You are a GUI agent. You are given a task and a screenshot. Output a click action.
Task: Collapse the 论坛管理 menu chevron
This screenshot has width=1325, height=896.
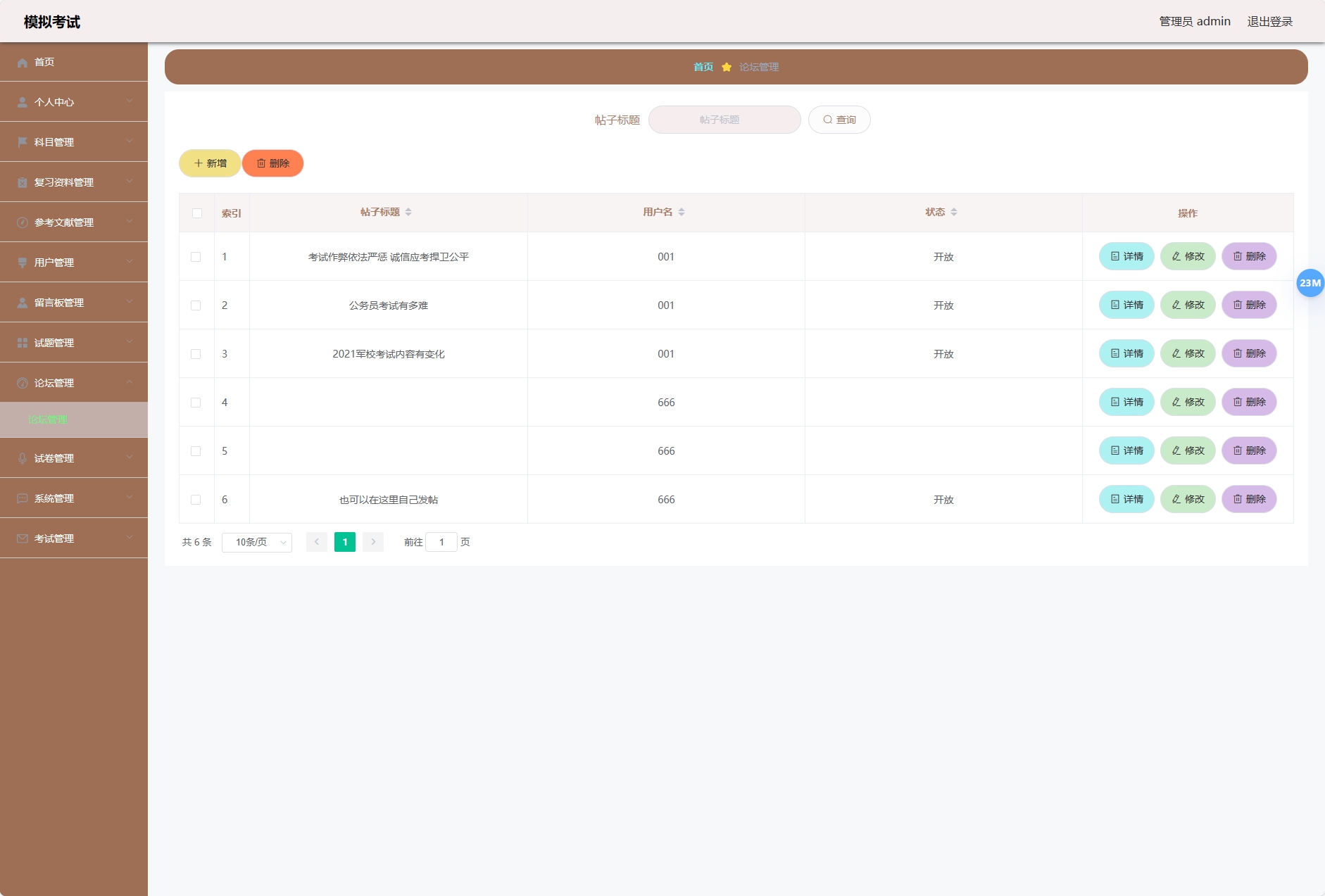[130, 382]
